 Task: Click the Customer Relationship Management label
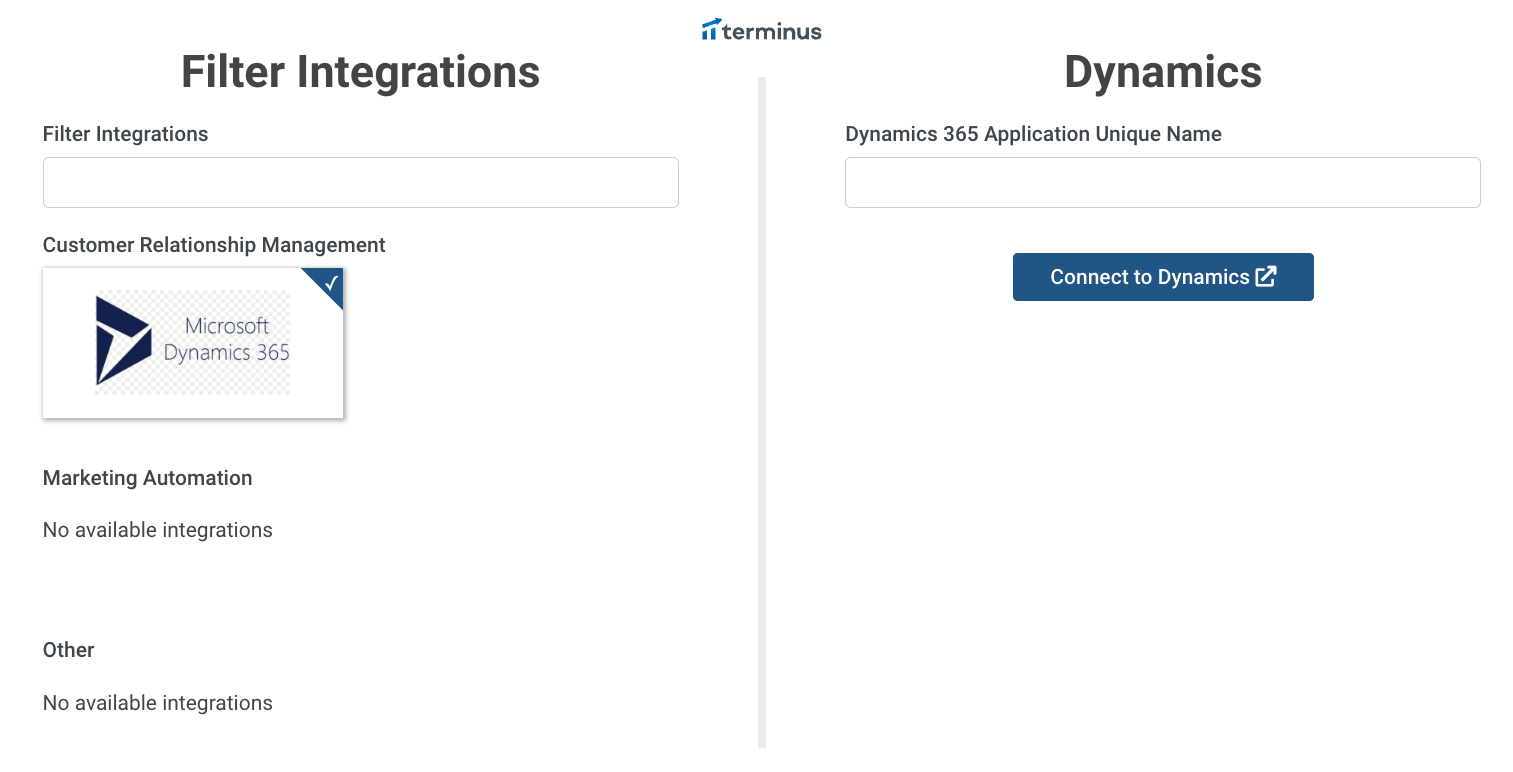tap(214, 245)
